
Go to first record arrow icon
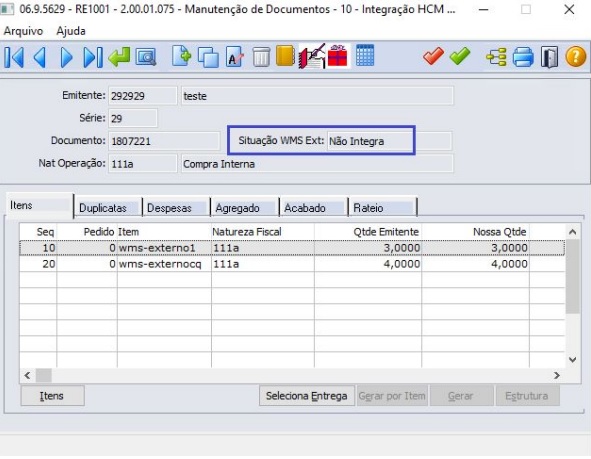pos(14,57)
